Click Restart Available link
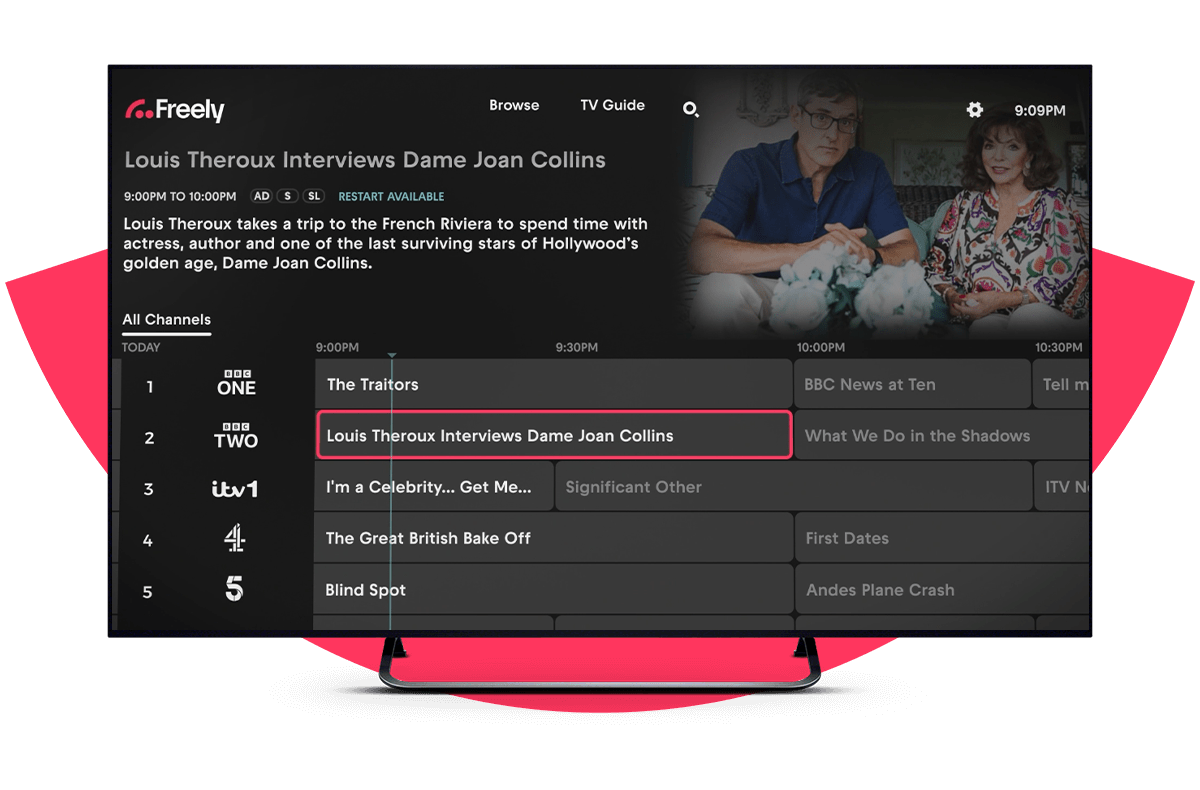The image size is (1200, 790). click(x=391, y=196)
